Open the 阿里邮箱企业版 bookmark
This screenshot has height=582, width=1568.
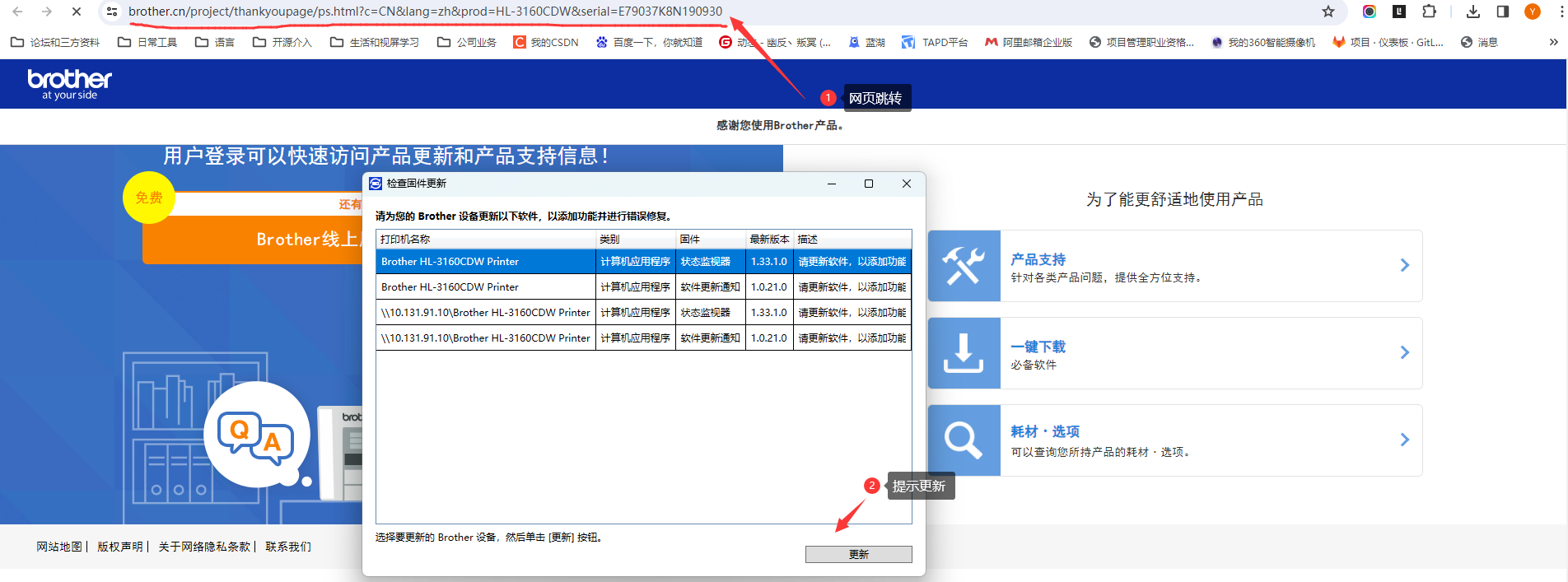pos(1029,42)
